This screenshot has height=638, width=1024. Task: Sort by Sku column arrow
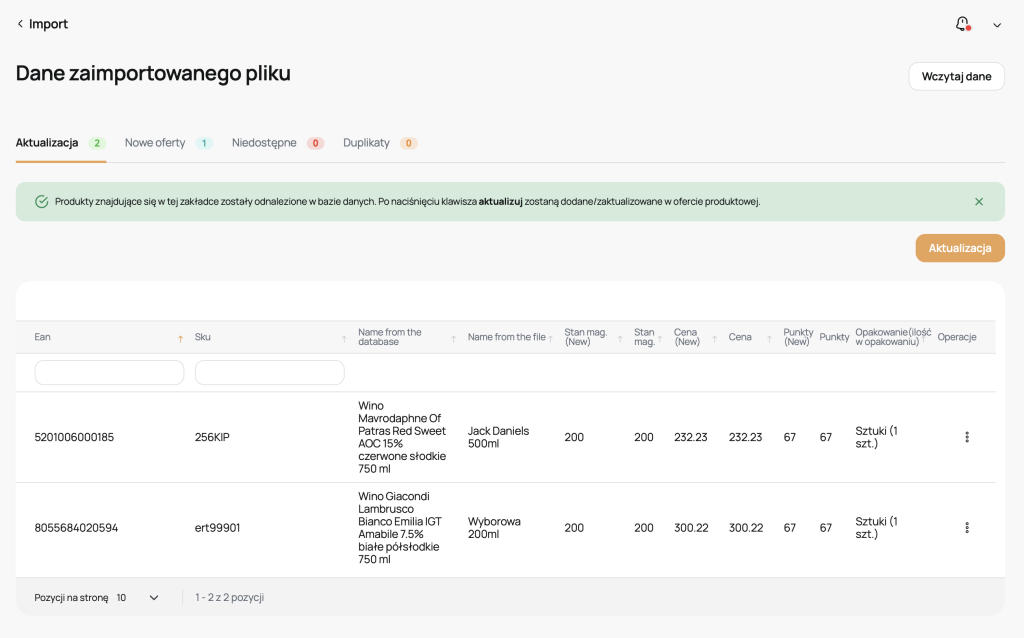click(344, 339)
